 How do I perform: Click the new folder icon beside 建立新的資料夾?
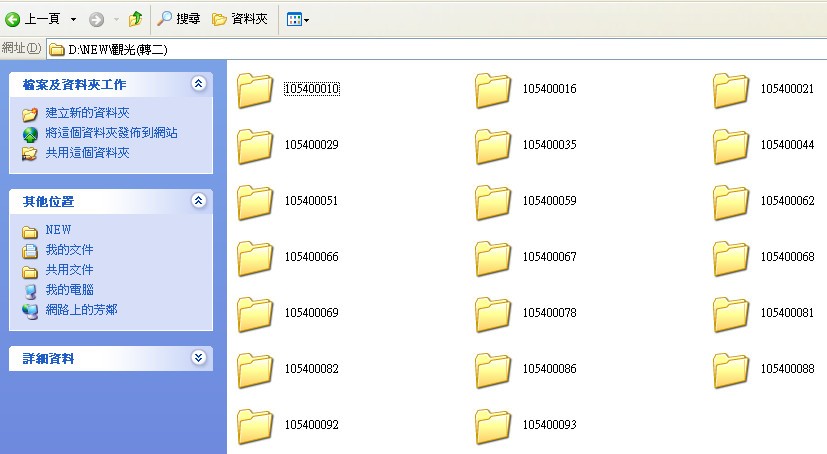pyautogui.click(x=30, y=114)
